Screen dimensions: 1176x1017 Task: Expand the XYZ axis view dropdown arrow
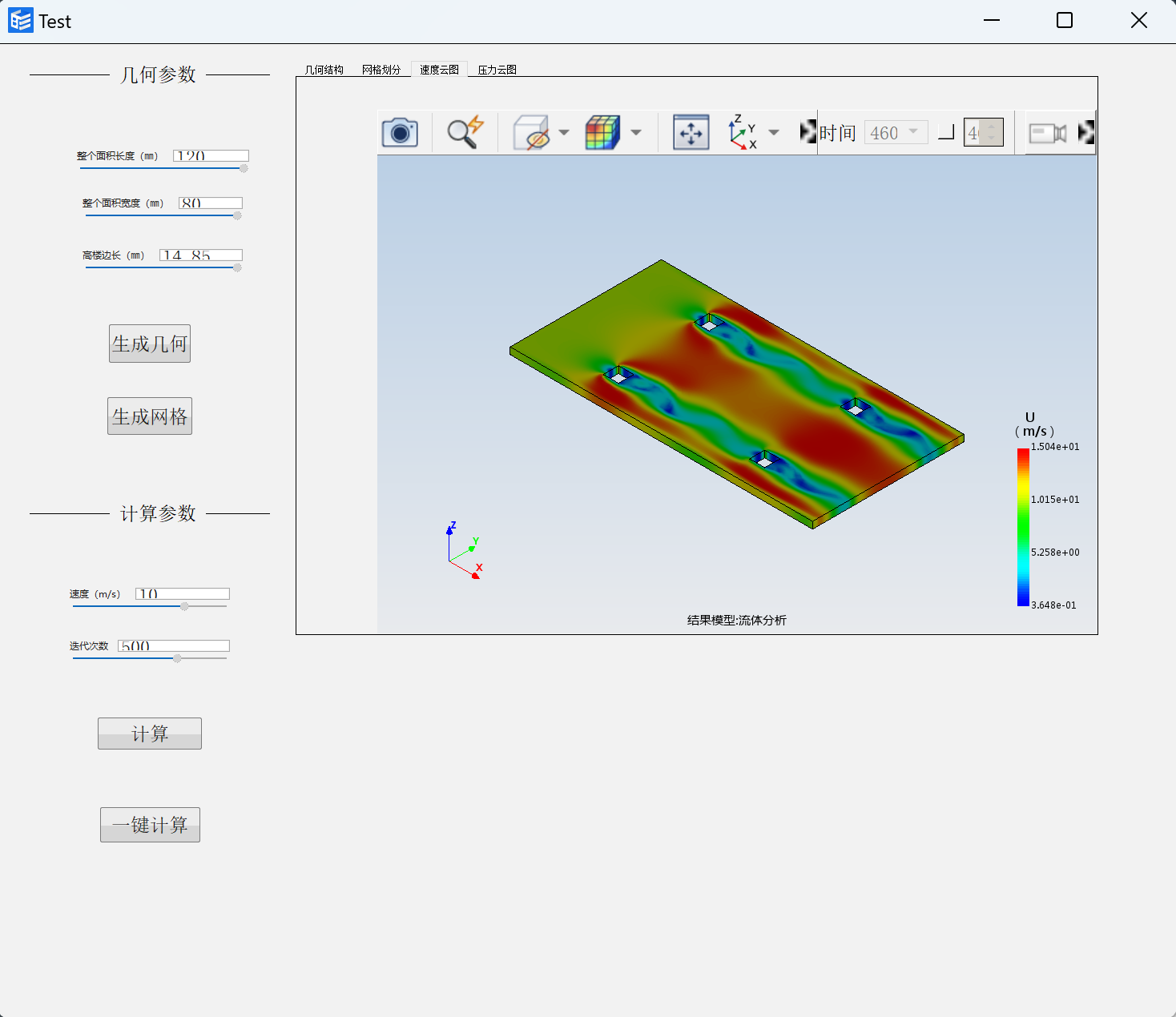[x=774, y=133]
